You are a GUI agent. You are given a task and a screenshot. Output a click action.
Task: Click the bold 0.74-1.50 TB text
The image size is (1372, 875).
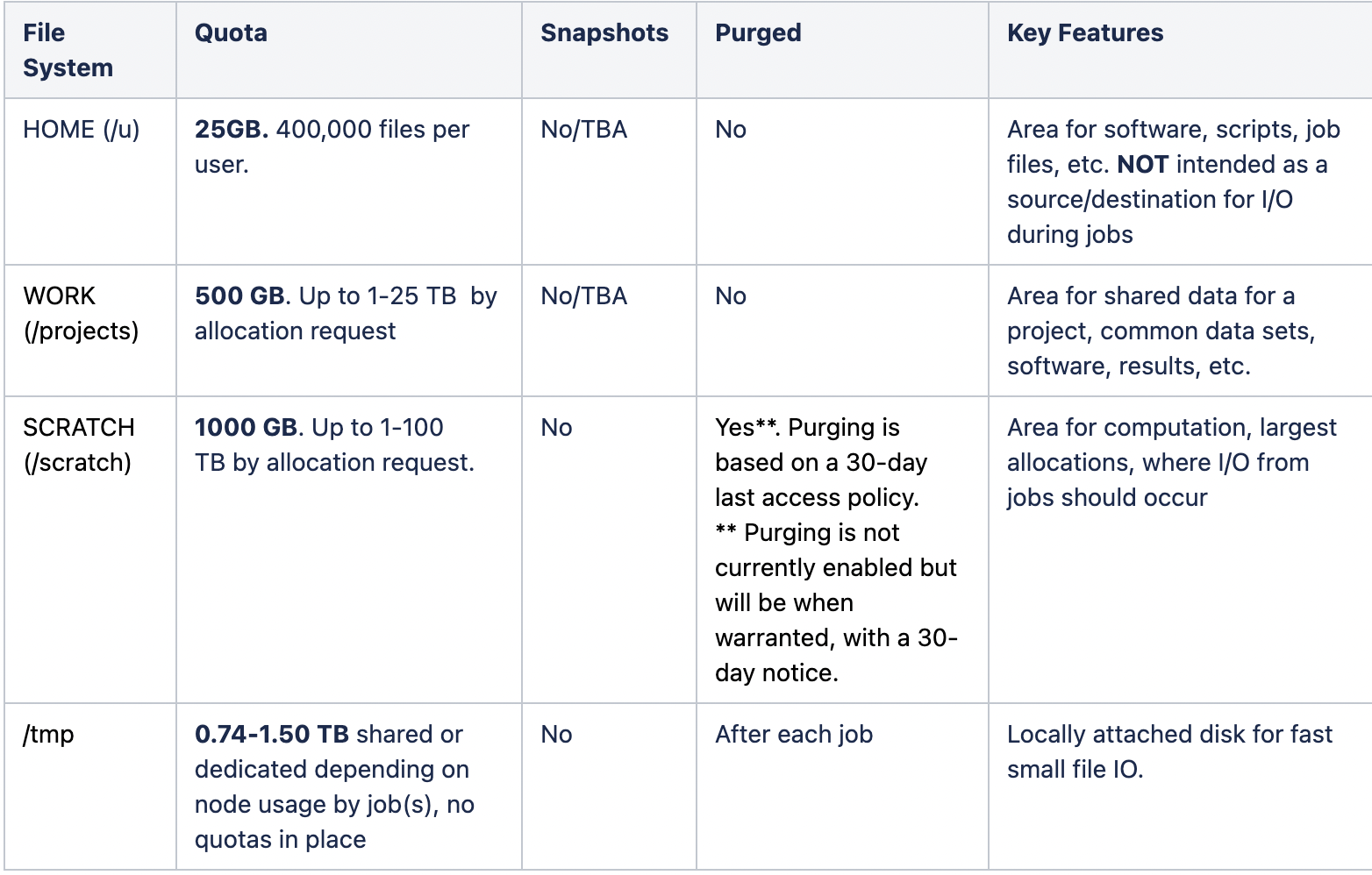[272, 734]
